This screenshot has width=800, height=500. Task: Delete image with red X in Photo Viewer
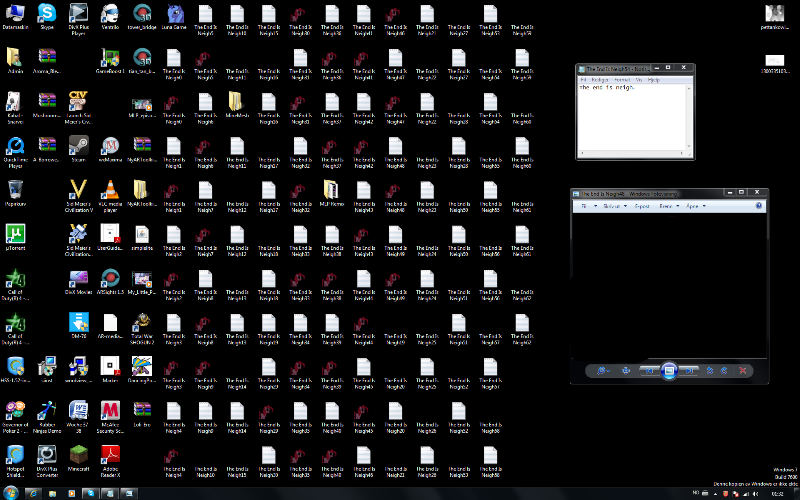(x=743, y=371)
